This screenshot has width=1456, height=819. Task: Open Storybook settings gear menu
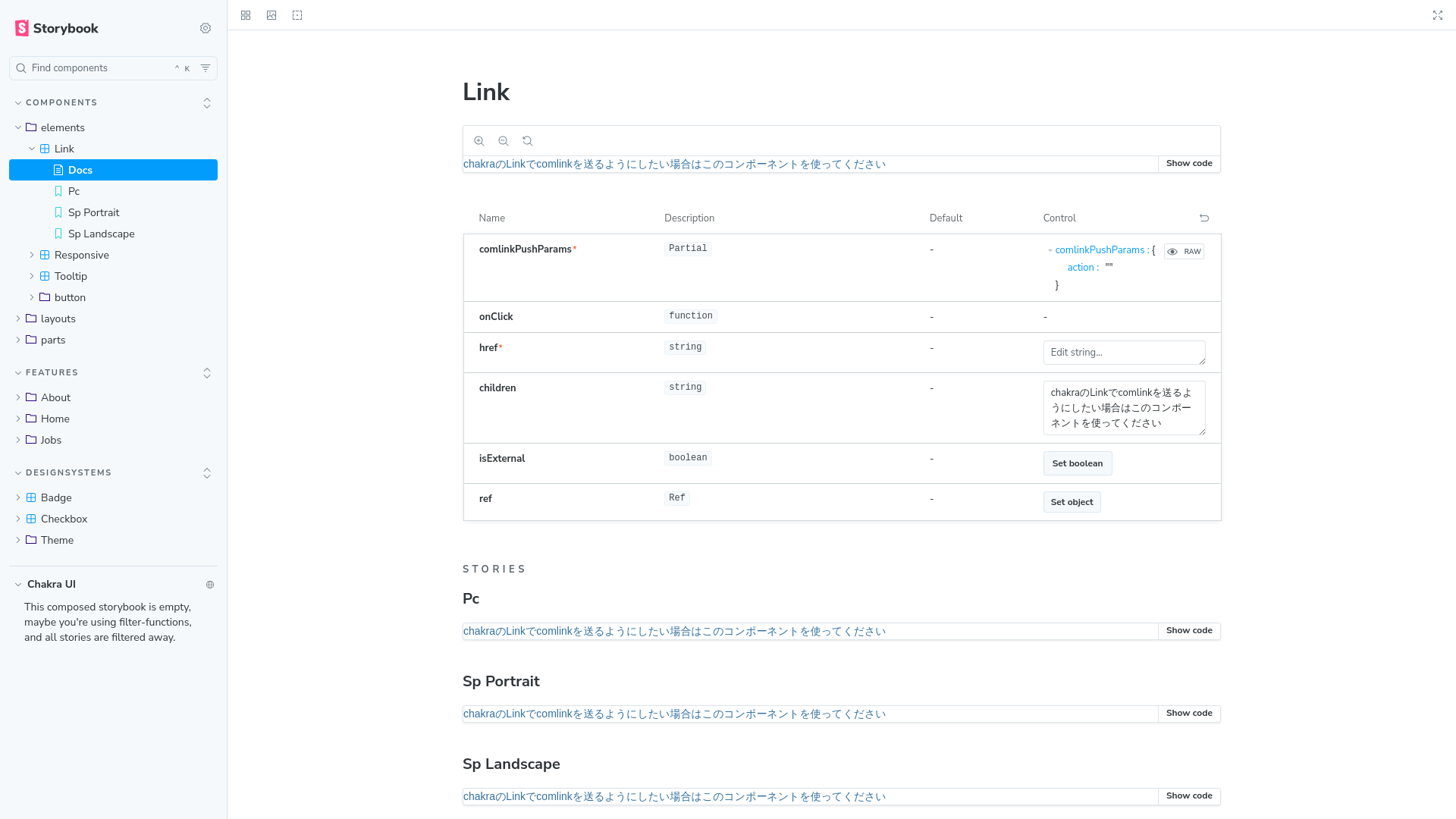(206, 28)
